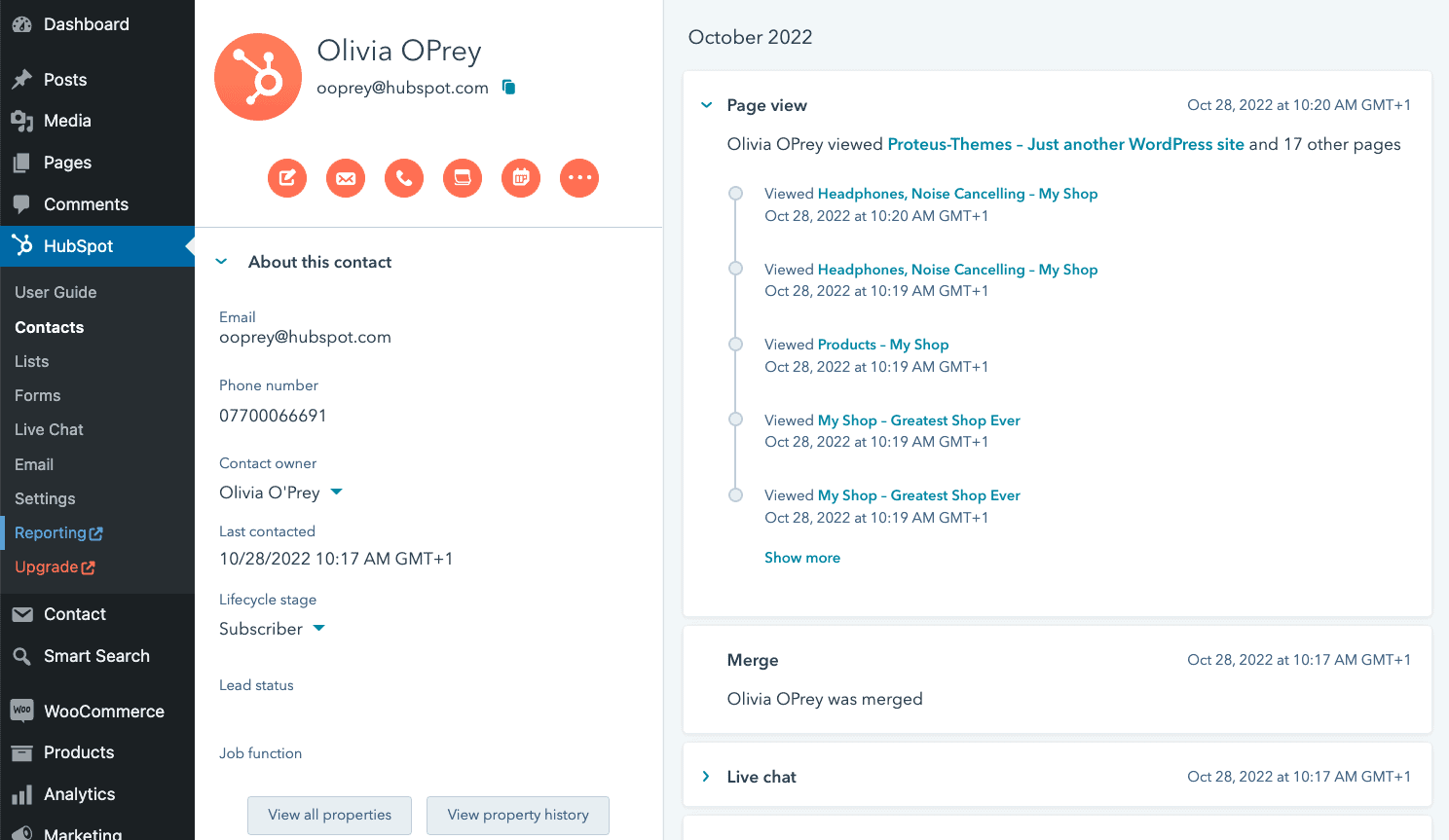Click the Analytics bar chart icon
Viewport: 1449px width, 840px height.
[x=21, y=794]
